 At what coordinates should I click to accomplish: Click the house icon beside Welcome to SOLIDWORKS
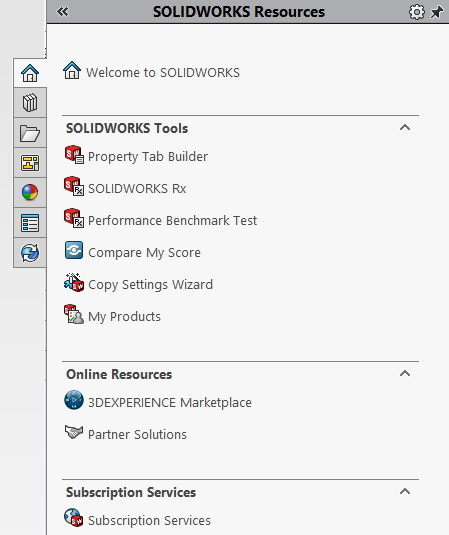(x=72, y=70)
